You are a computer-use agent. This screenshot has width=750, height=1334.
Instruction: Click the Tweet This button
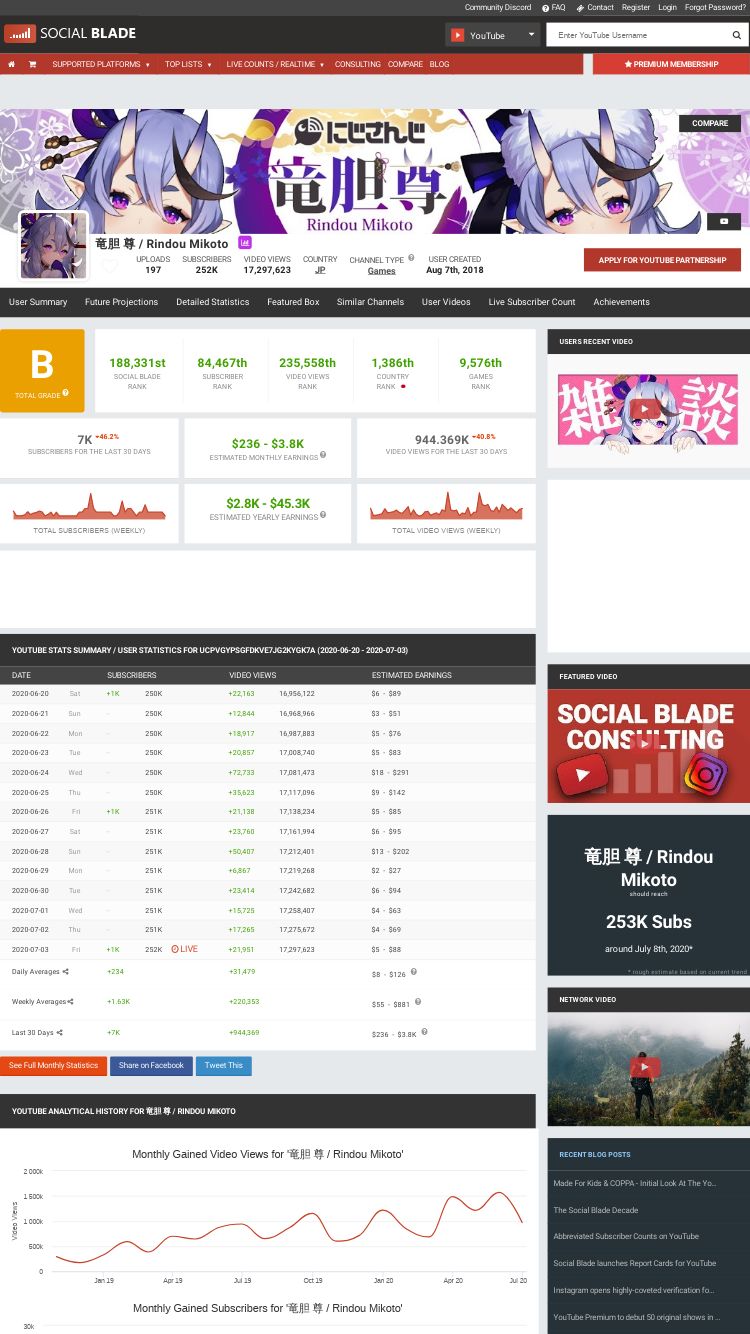(223, 1066)
